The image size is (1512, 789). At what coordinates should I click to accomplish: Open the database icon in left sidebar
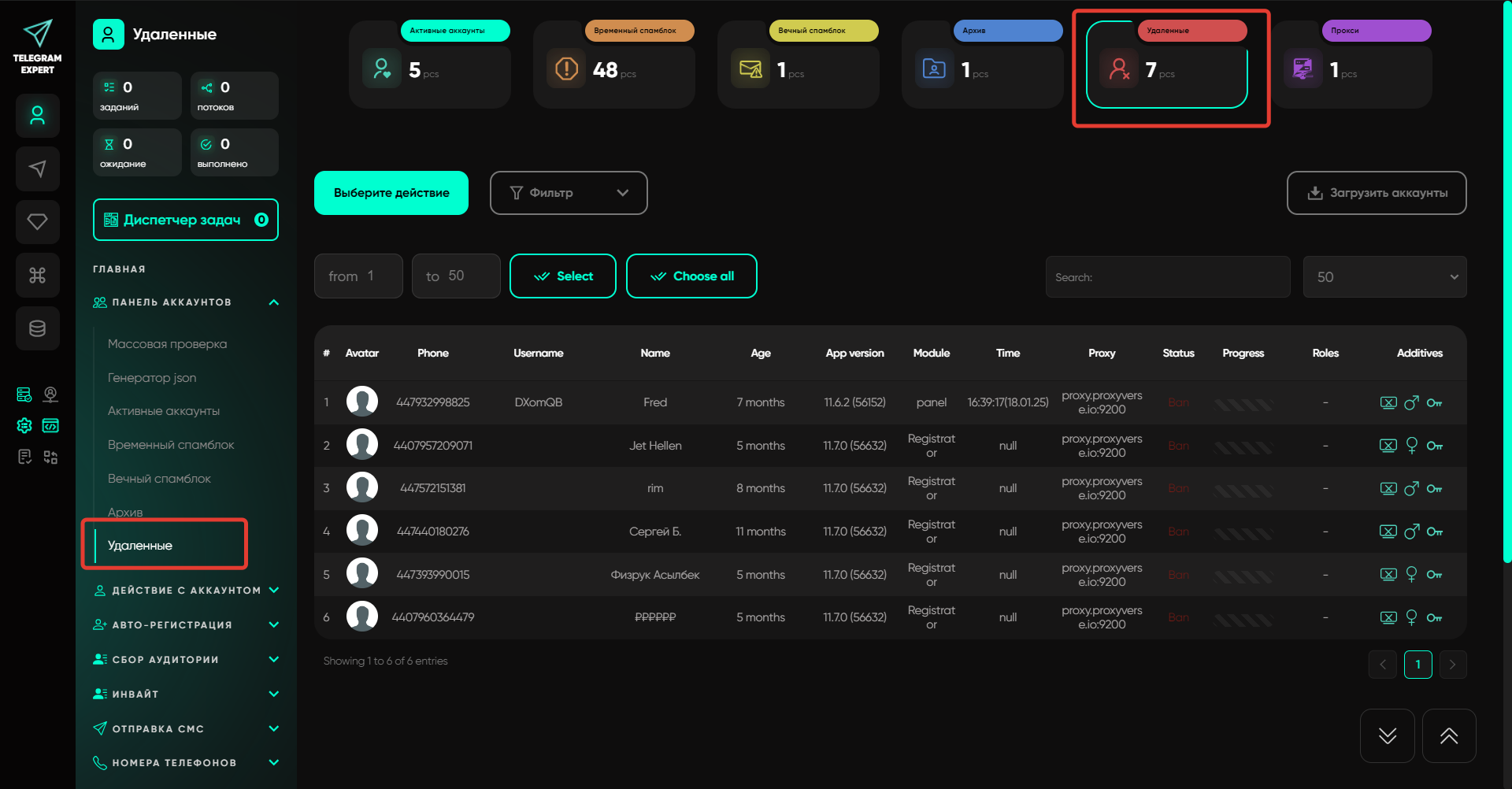(37, 328)
